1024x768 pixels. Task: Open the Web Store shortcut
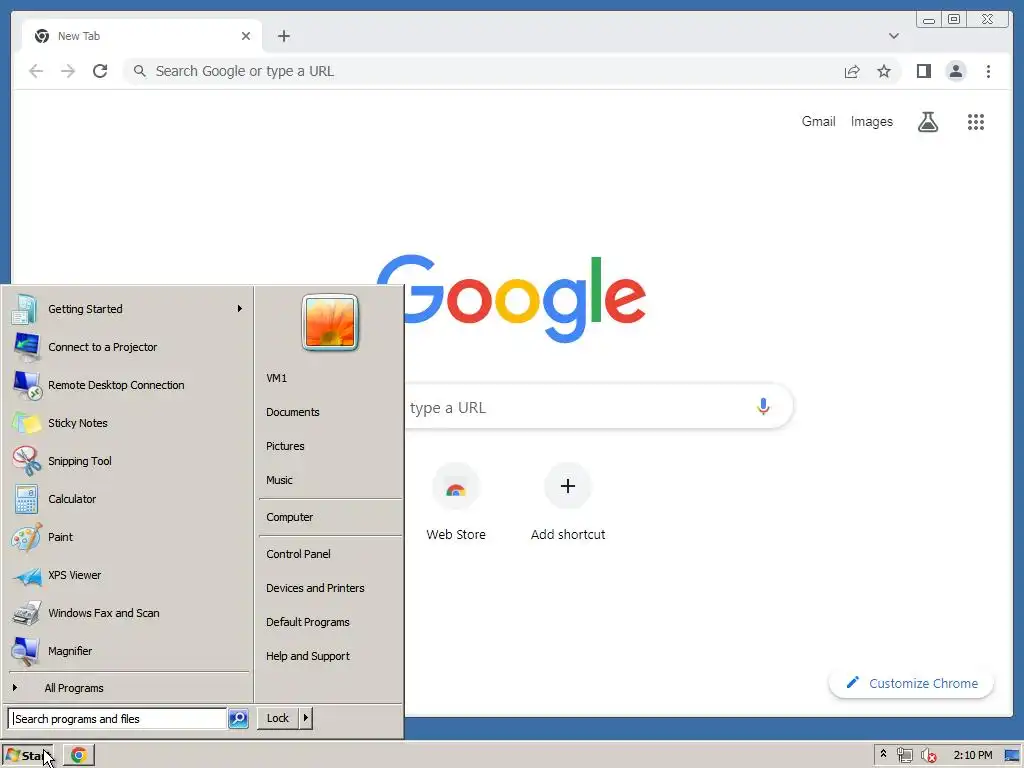click(x=456, y=503)
